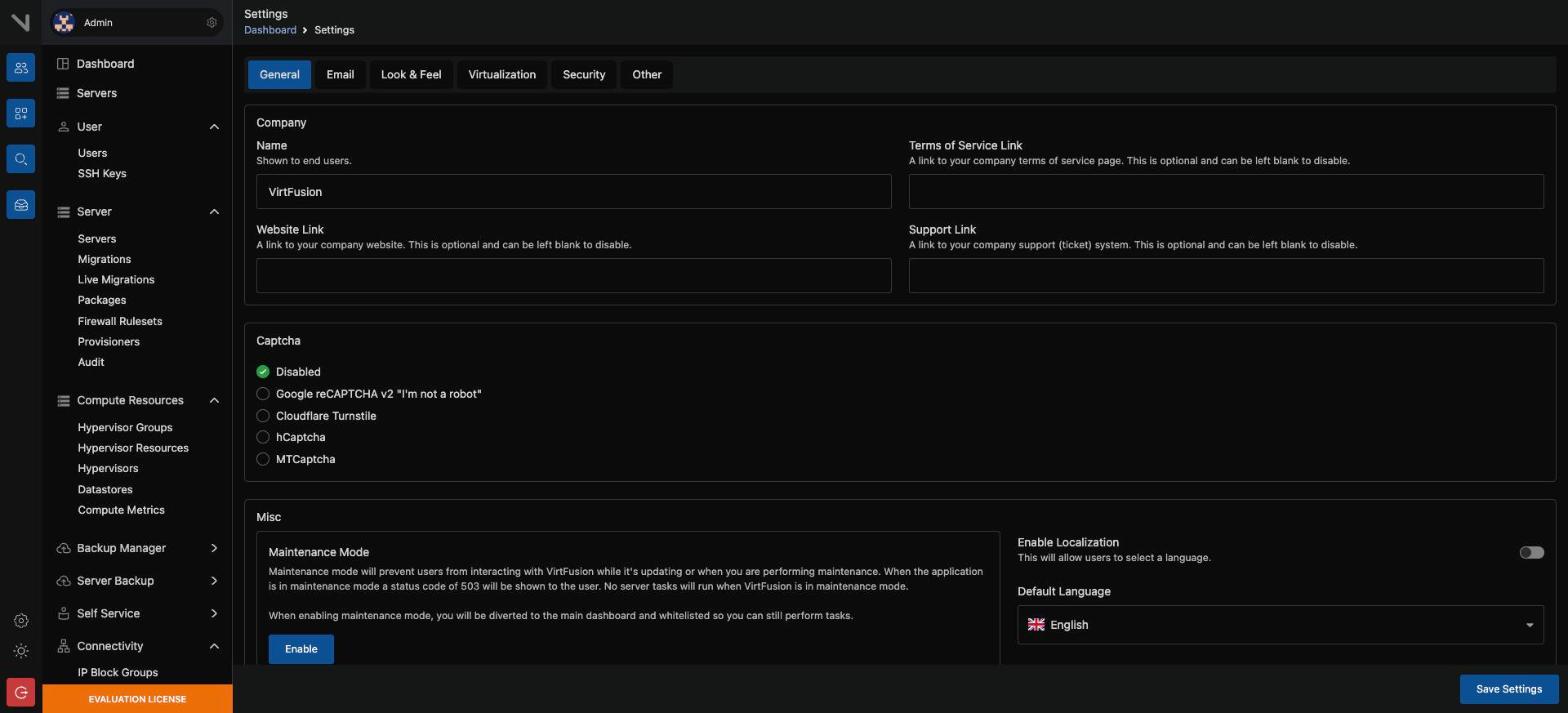Open Migrations in the sidebar
Screen dimensions: 1568x713
click(x=104, y=259)
